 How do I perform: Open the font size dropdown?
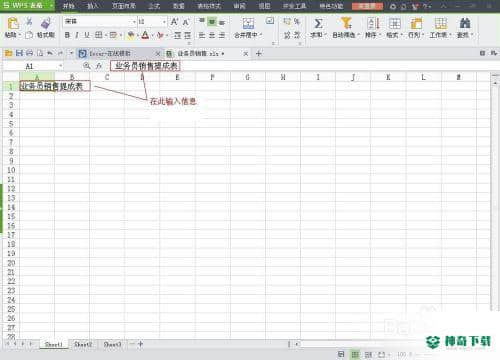[x=164, y=22]
